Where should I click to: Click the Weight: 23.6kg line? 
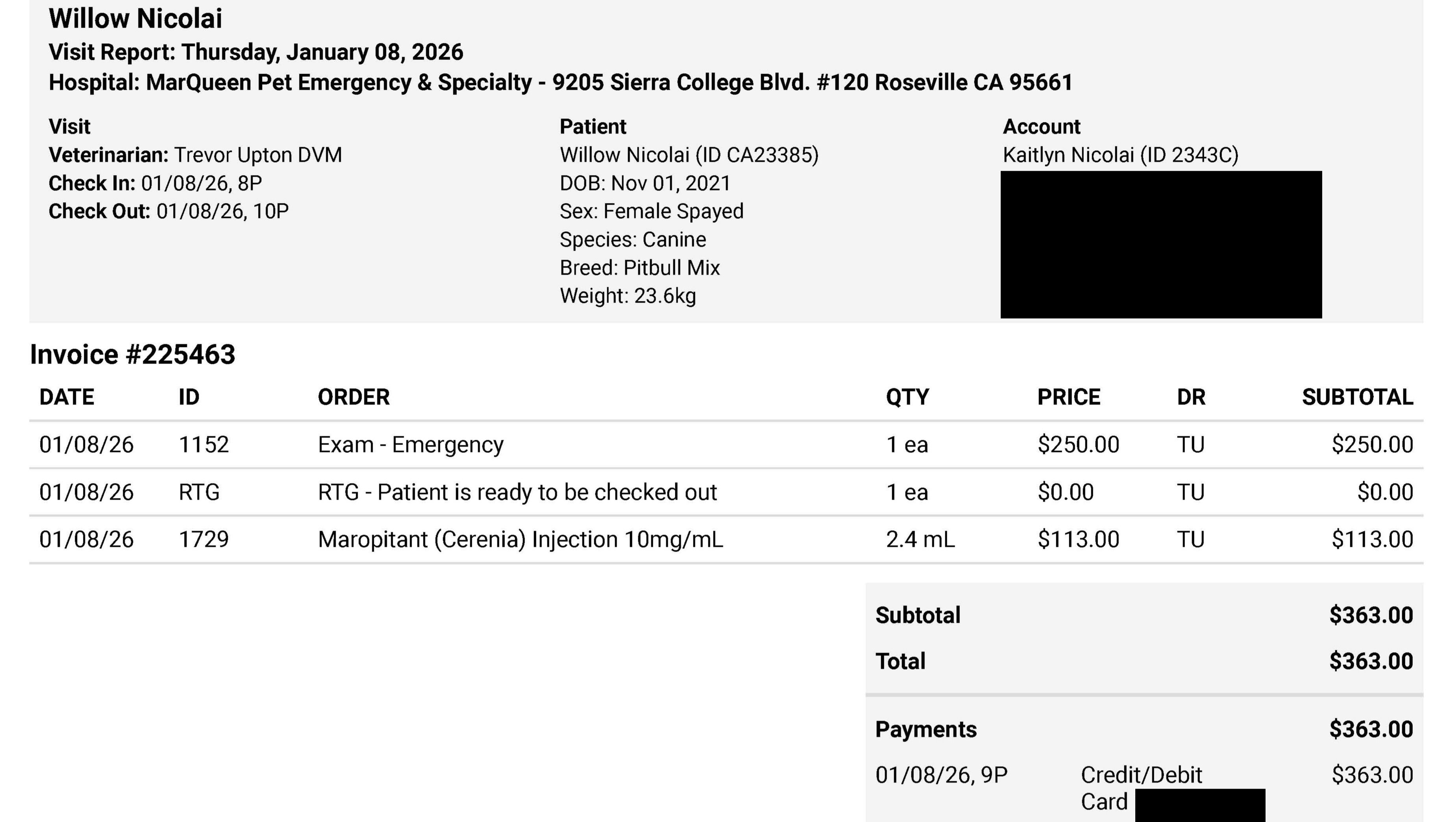point(627,296)
